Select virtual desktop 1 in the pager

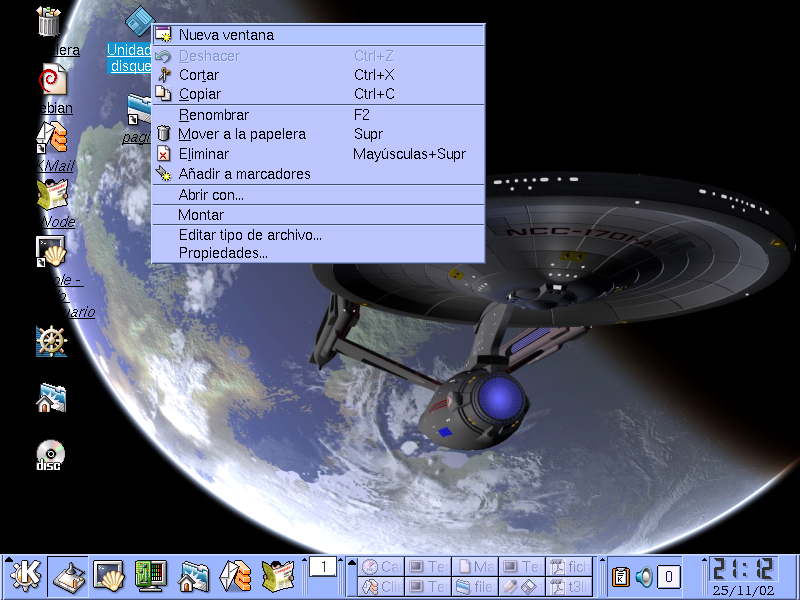(x=323, y=567)
